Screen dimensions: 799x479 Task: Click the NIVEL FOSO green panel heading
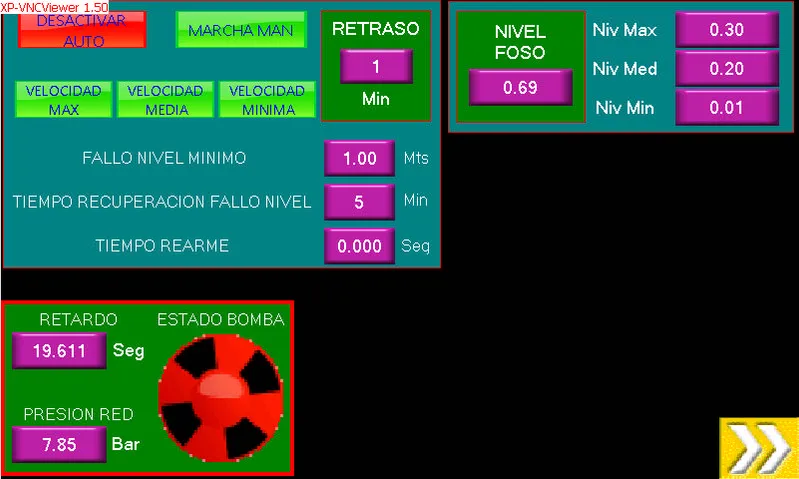520,42
